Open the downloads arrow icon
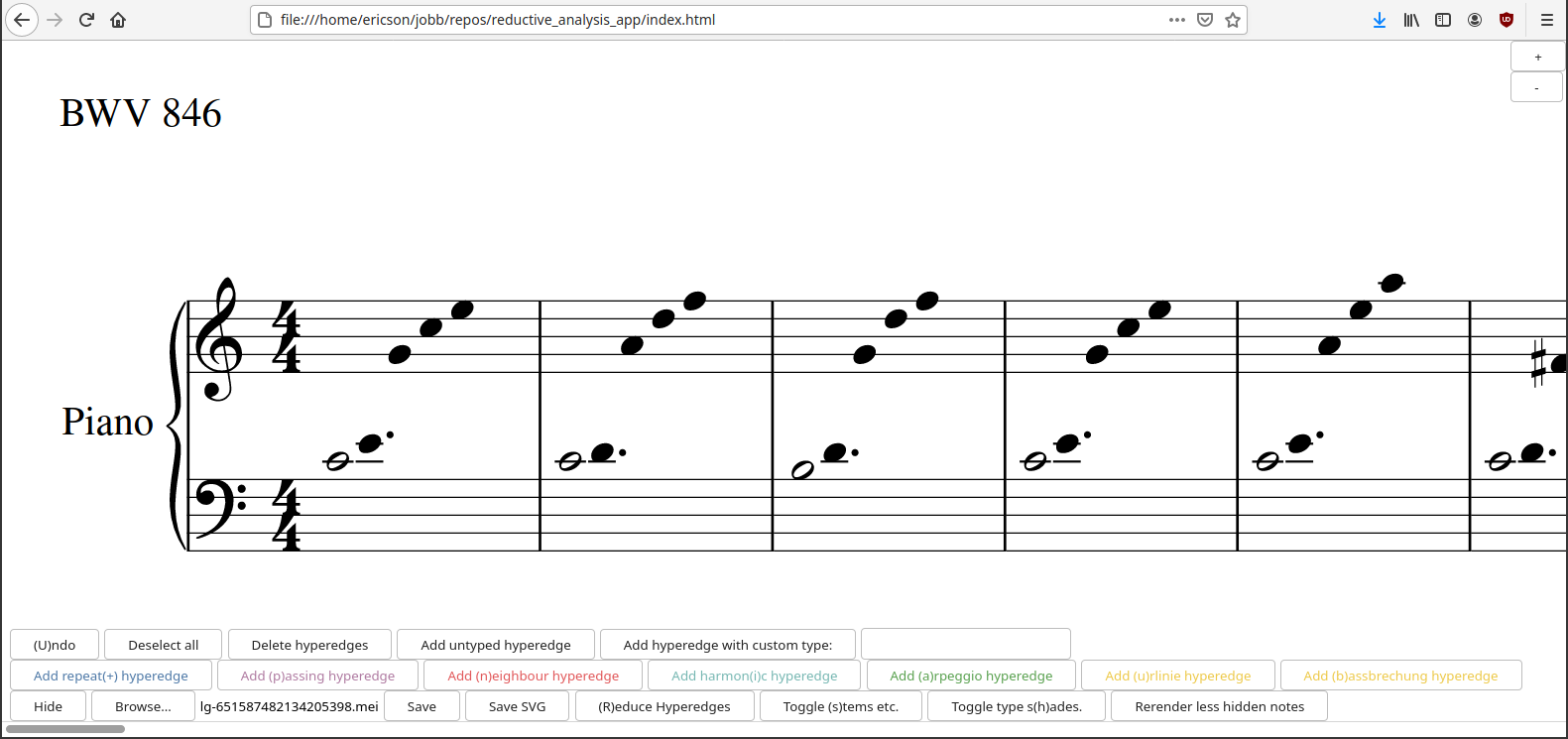This screenshot has width=1568, height=739. point(1380,20)
